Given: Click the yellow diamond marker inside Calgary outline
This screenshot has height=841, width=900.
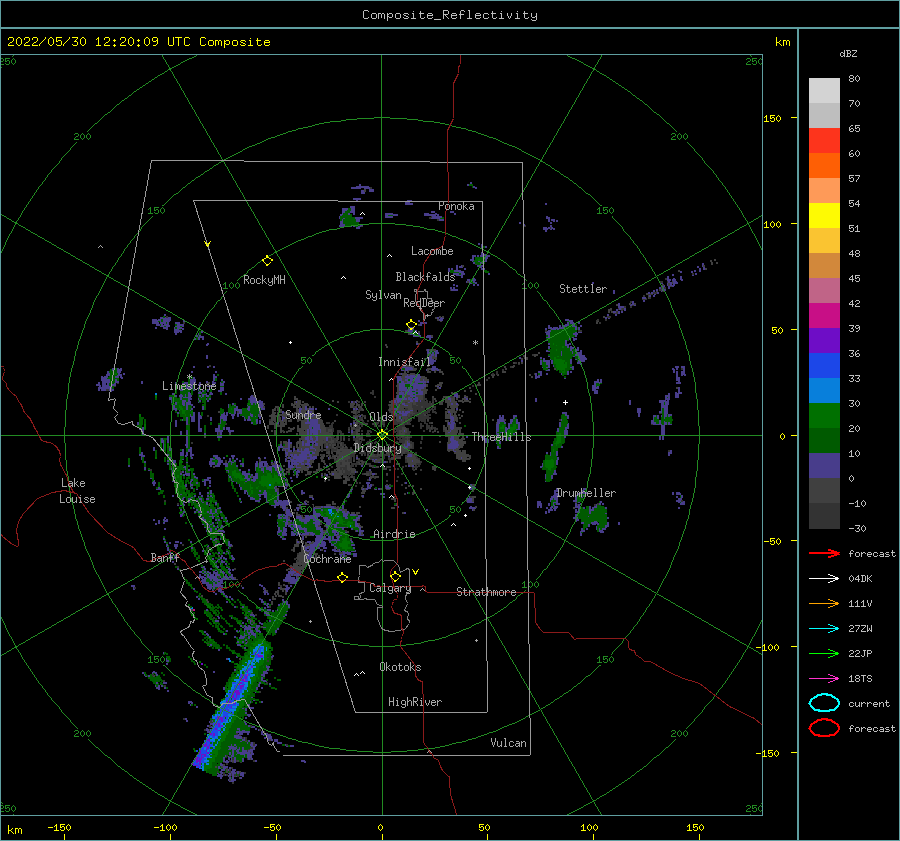Looking at the screenshot, I should tap(395, 576).
